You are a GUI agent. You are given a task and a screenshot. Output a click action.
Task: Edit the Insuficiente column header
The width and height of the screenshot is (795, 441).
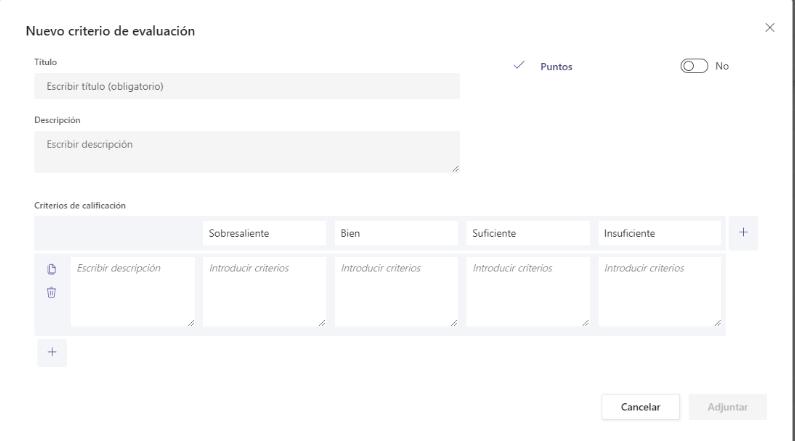pos(660,233)
